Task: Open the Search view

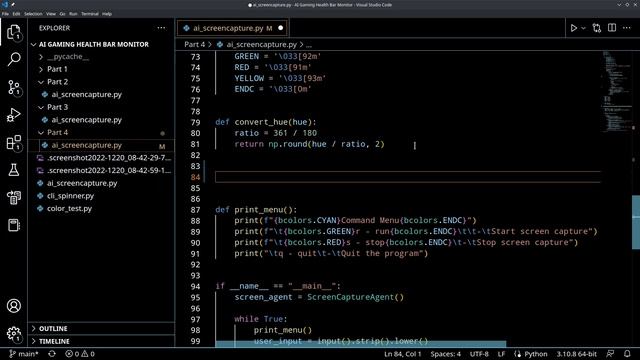Action: [13, 60]
